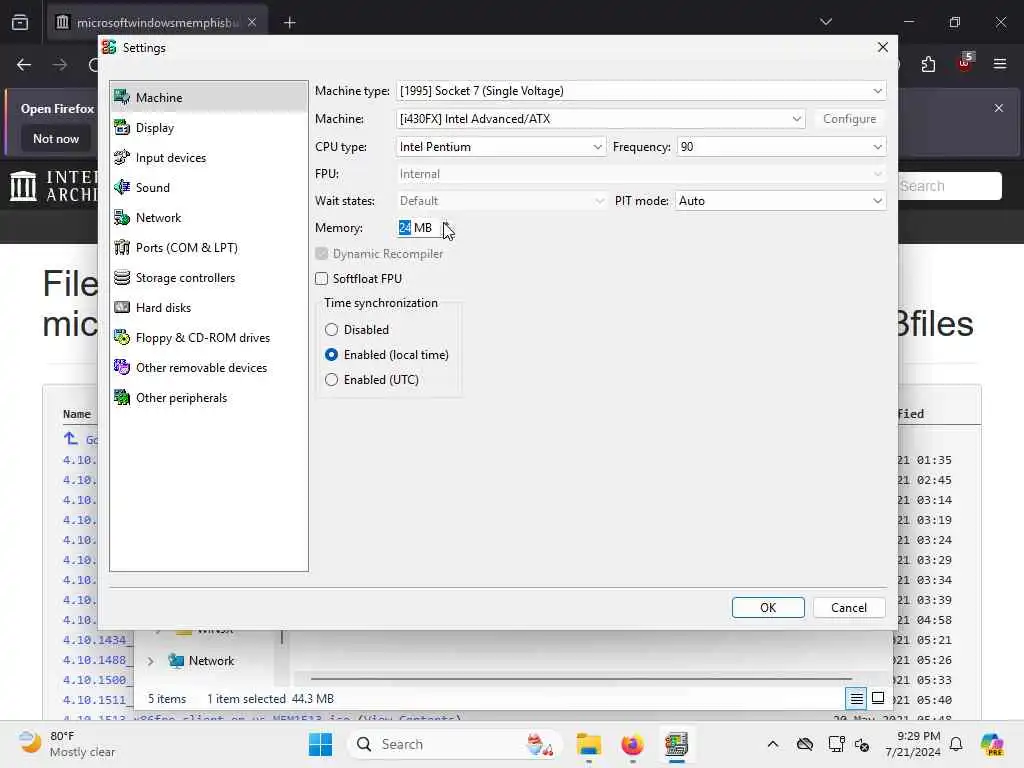Open the Network settings icon in Settings
The height and width of the screenshot is (768, 1024).
121,217
